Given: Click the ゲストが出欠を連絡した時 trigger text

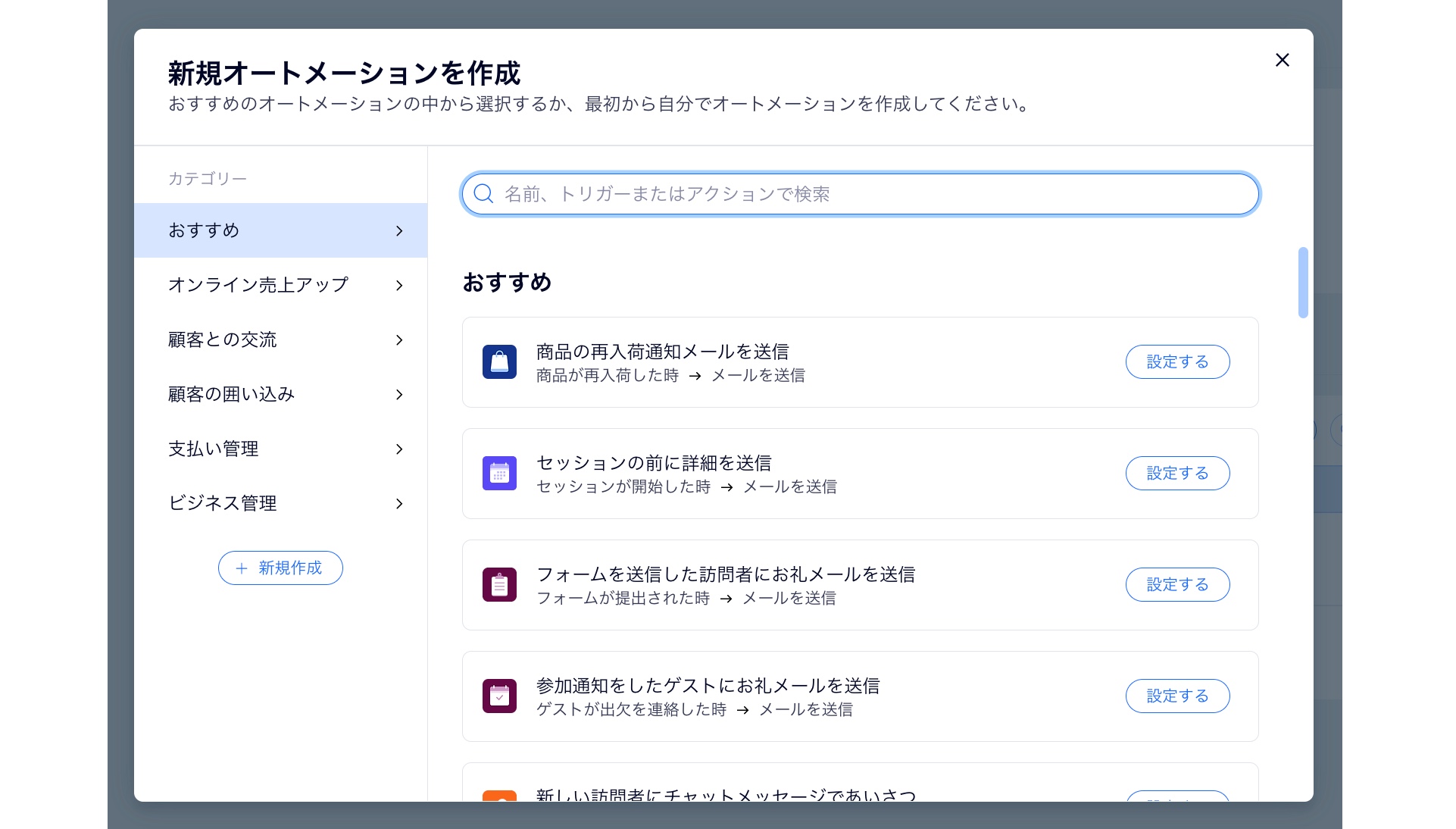Looking at the screenshot, I should point(631,710).
